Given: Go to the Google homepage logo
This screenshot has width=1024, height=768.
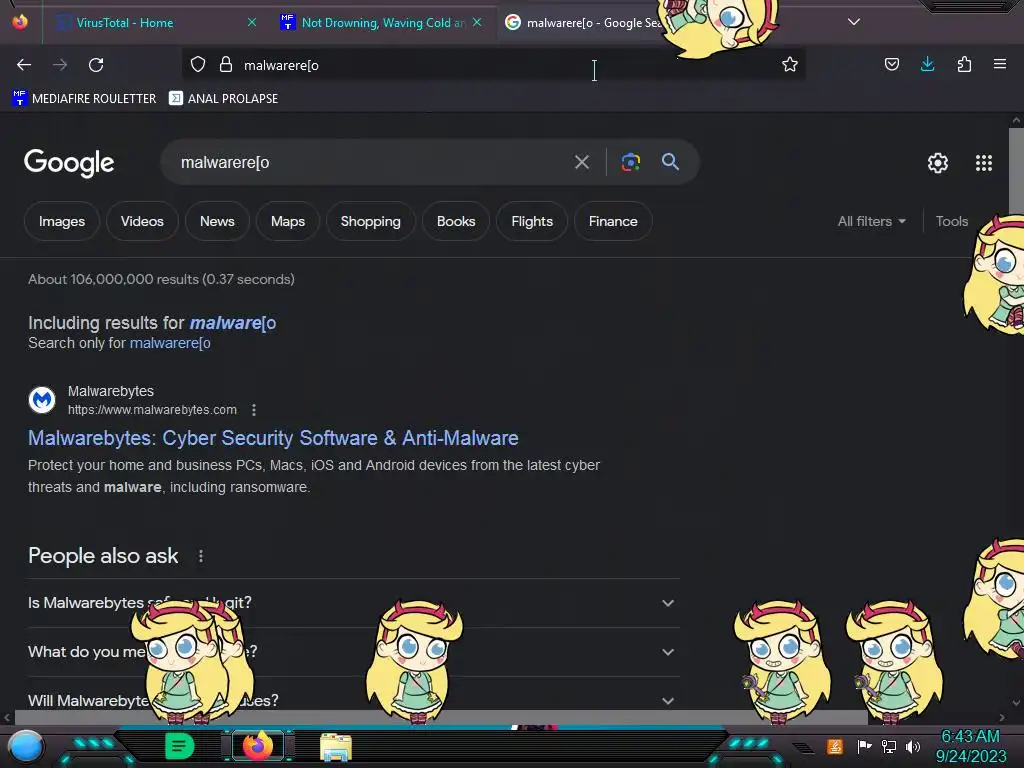Looking at the screenshot, I should click(69, 163).
